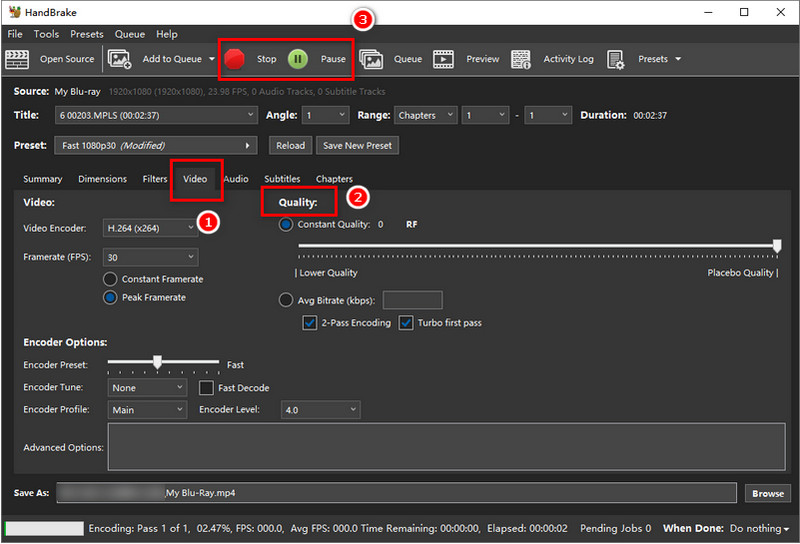Click the Open Source toolbar label
Image resolution: width=800 pixels, height=544 pixels.
click(67, 59)
